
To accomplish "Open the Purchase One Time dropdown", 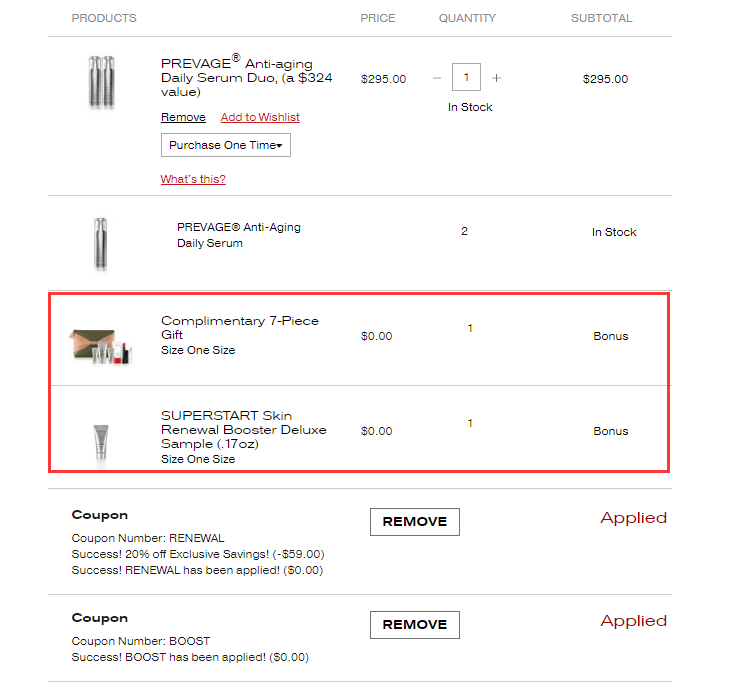I will point(226,145).
